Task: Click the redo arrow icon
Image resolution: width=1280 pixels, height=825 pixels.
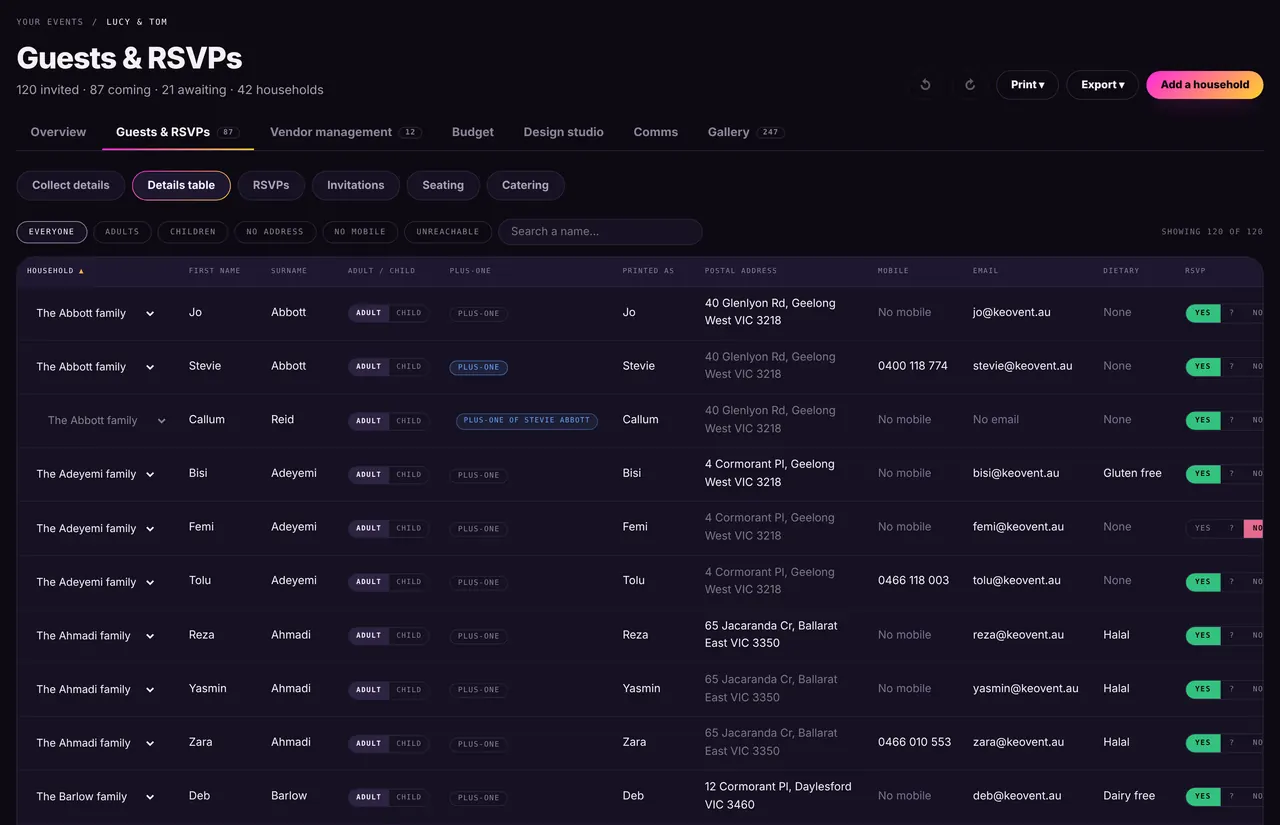Action: coord(970,85)
